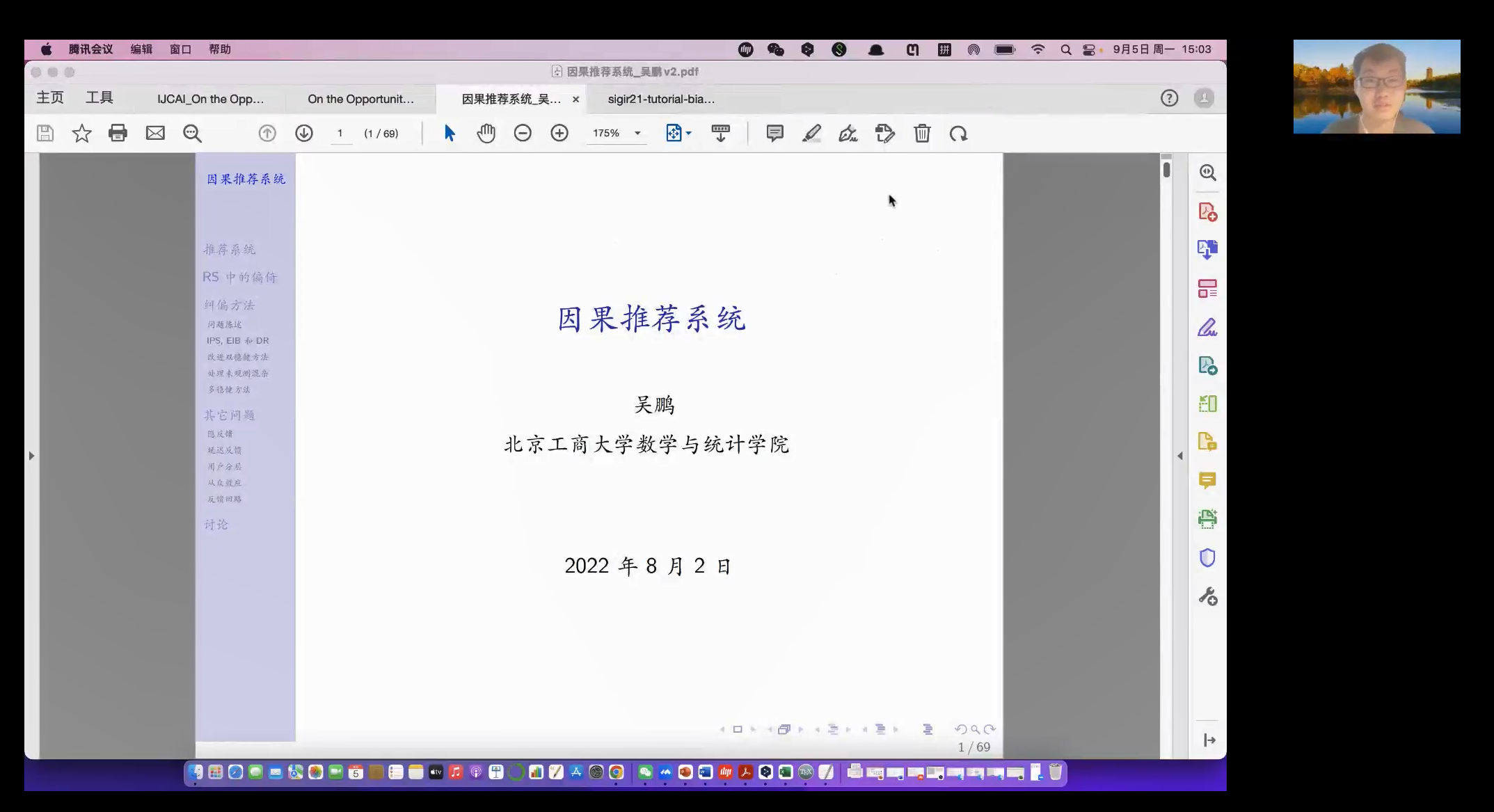Screen dimensions: 1494x812
Task: Zoom out with the minus circle
Action: pyautogui.click(x=523, y=133)
